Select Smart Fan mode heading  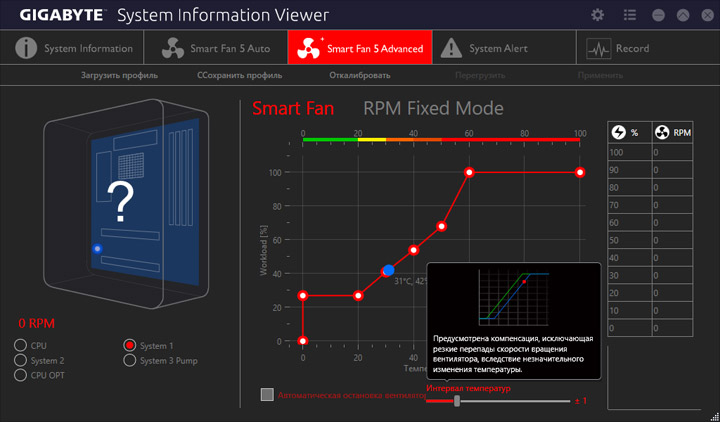[293, 108]
